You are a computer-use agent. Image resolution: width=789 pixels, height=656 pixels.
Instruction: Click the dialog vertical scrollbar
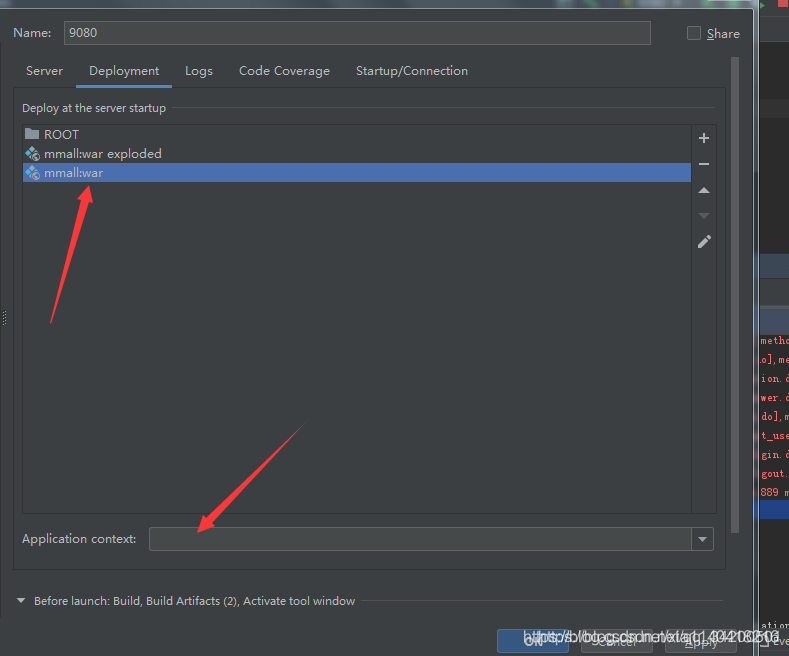point(735,294)
